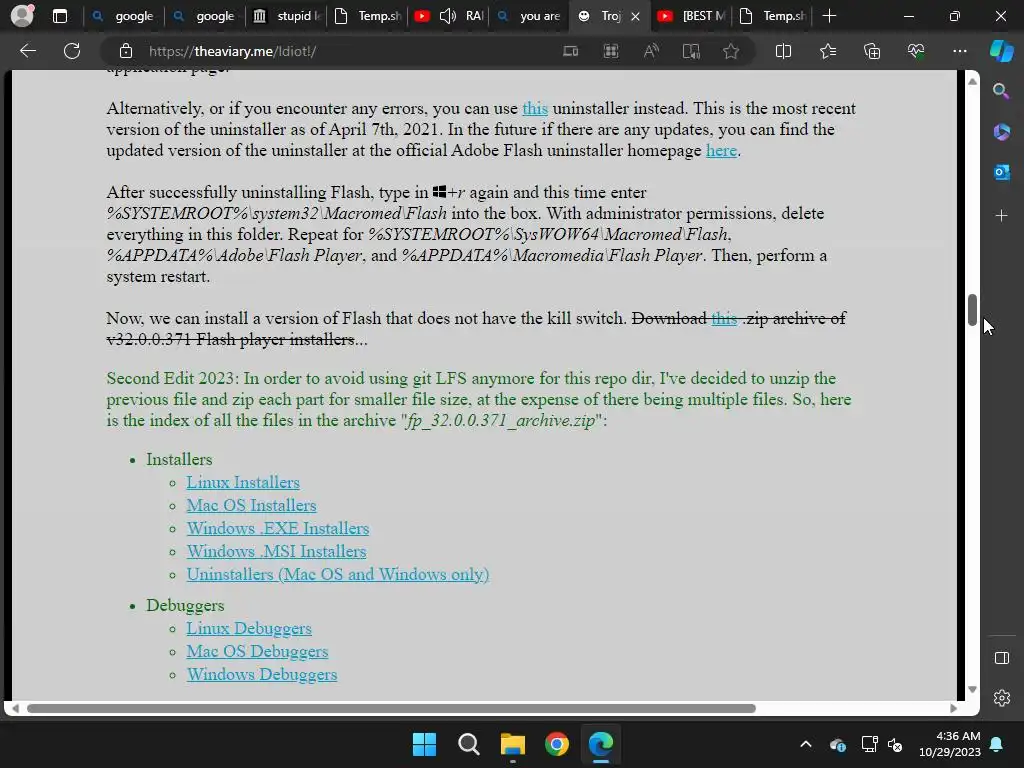Switch to the RAI YouTube tab
The height and width of the screenshot is (768, 1024).
coord(449,16)
